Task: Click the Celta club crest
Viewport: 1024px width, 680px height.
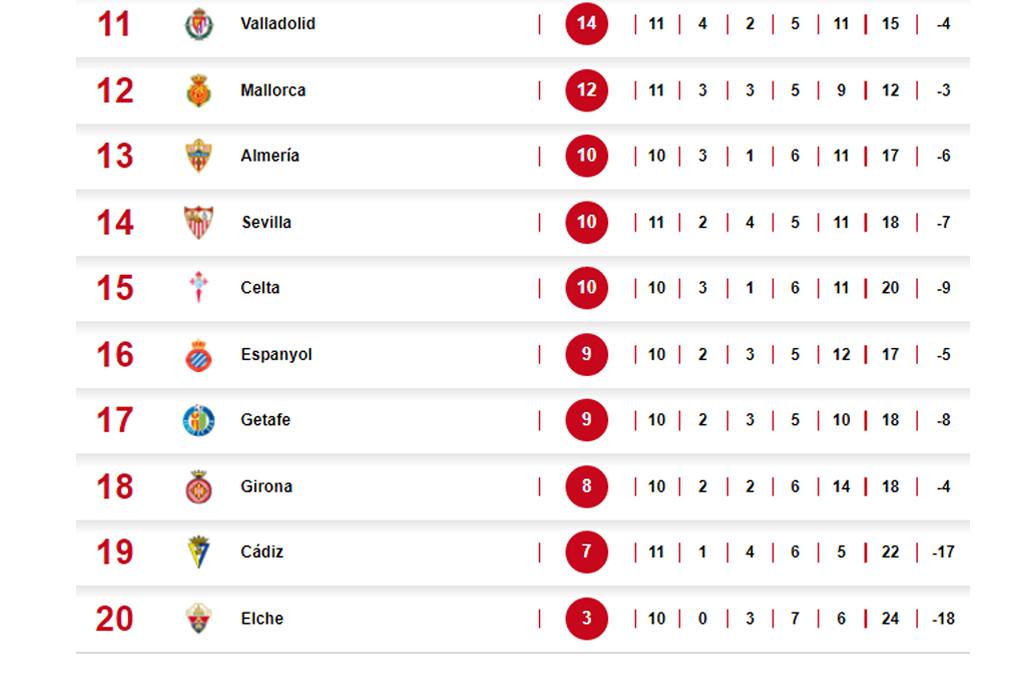Action: pyautogui.click(x=199, y=288)
